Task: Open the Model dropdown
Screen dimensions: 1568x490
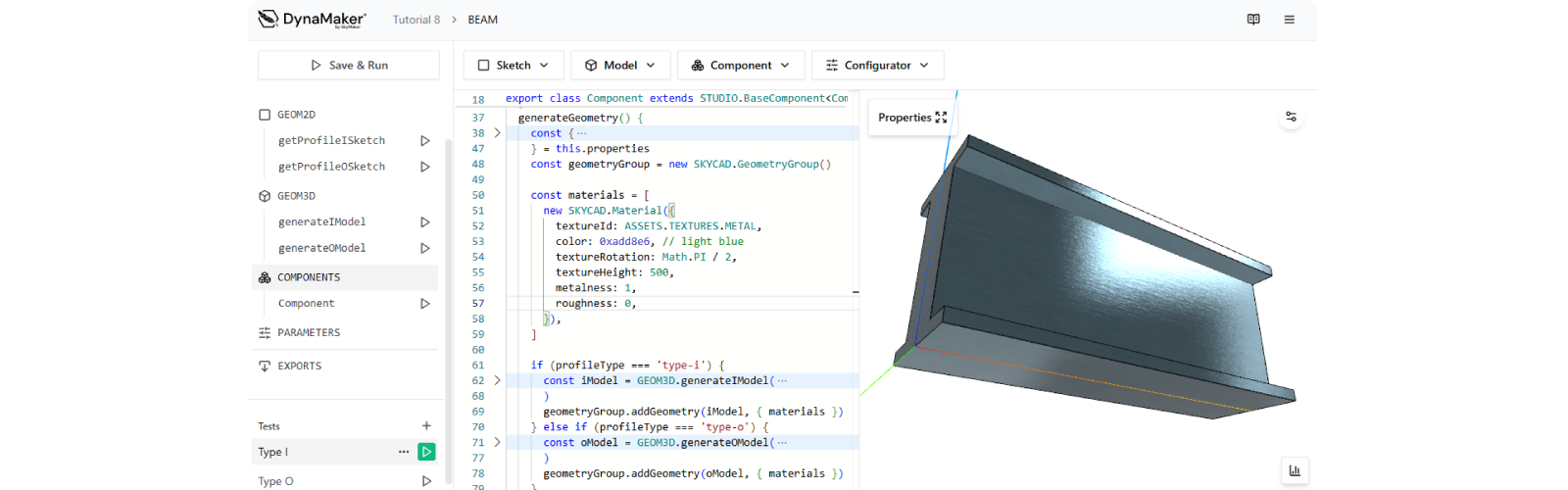Action: pyautogui.click(x=620, y=66)
